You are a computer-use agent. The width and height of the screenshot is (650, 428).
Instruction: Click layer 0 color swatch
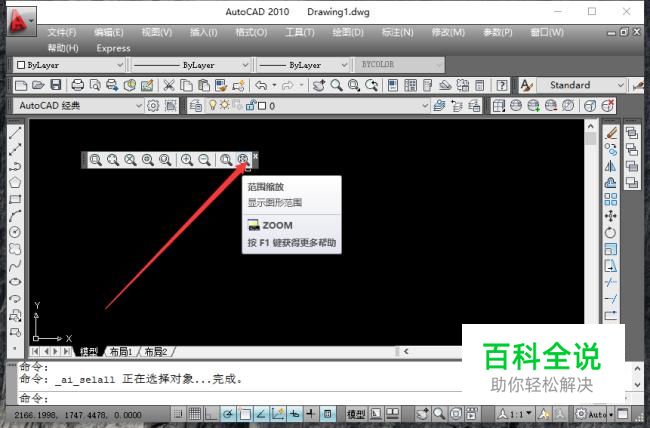tap(262, 106)
